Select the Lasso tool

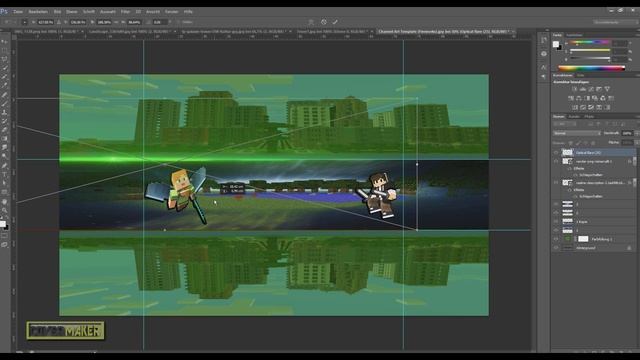[x=4, y=59]
